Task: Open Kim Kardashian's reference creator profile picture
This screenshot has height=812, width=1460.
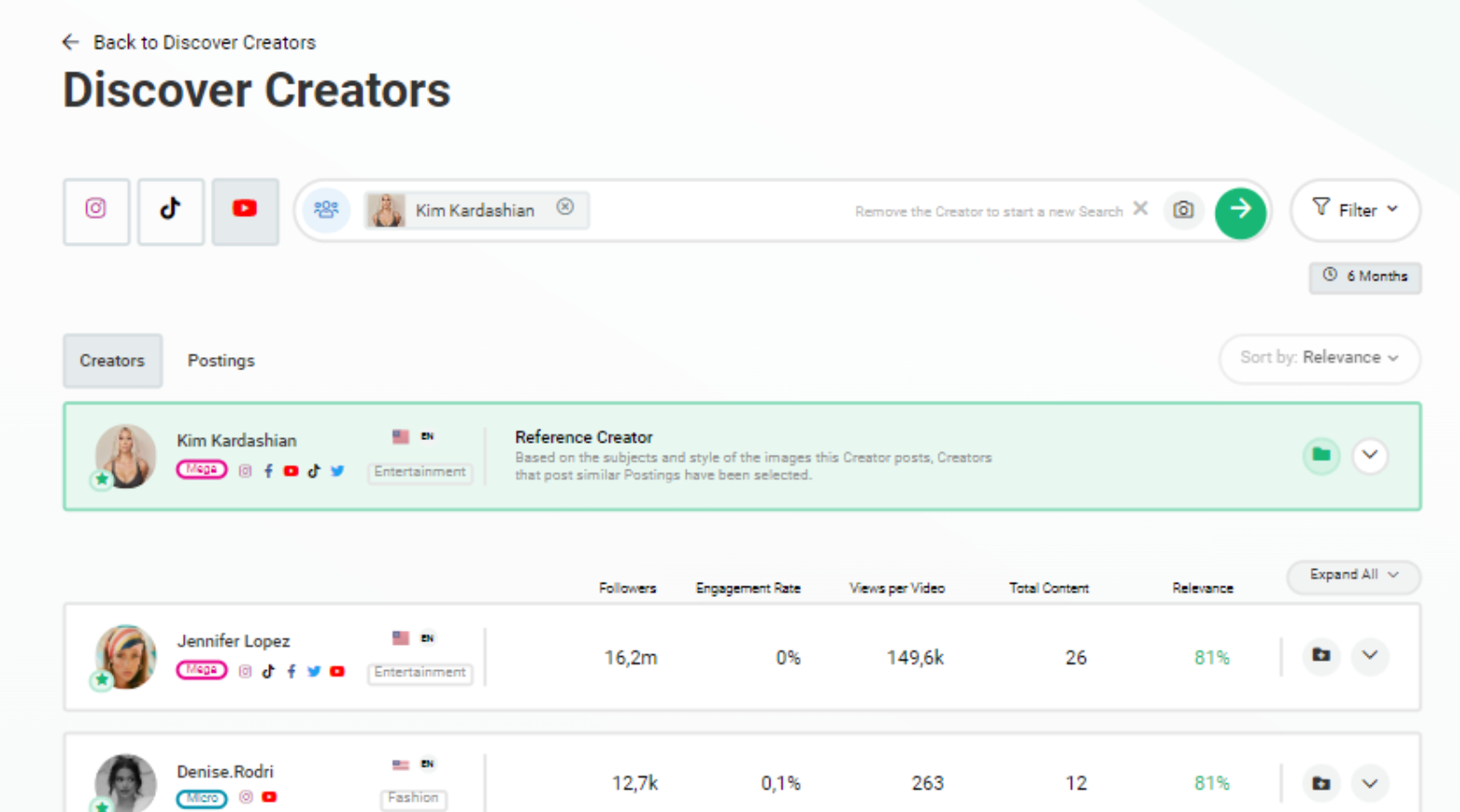Action: pos(125,456)
